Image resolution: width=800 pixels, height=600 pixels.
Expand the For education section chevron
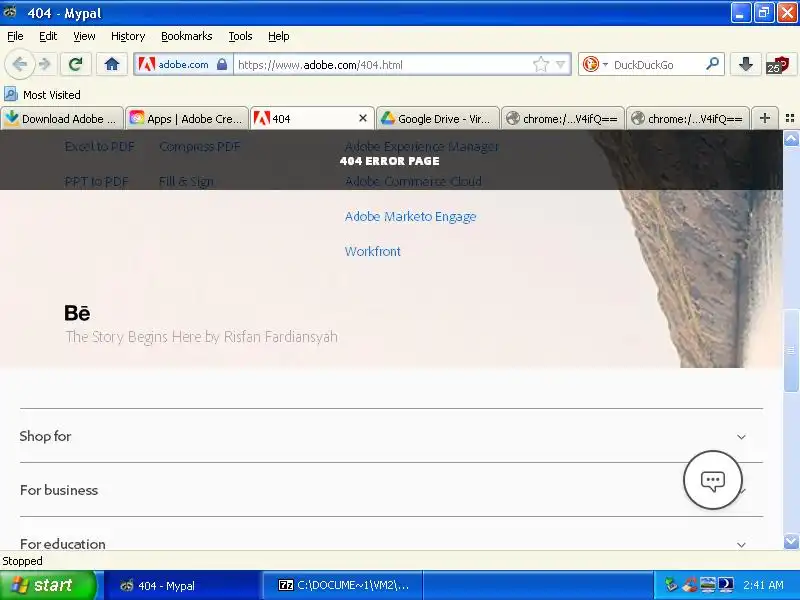click(741, 544)
